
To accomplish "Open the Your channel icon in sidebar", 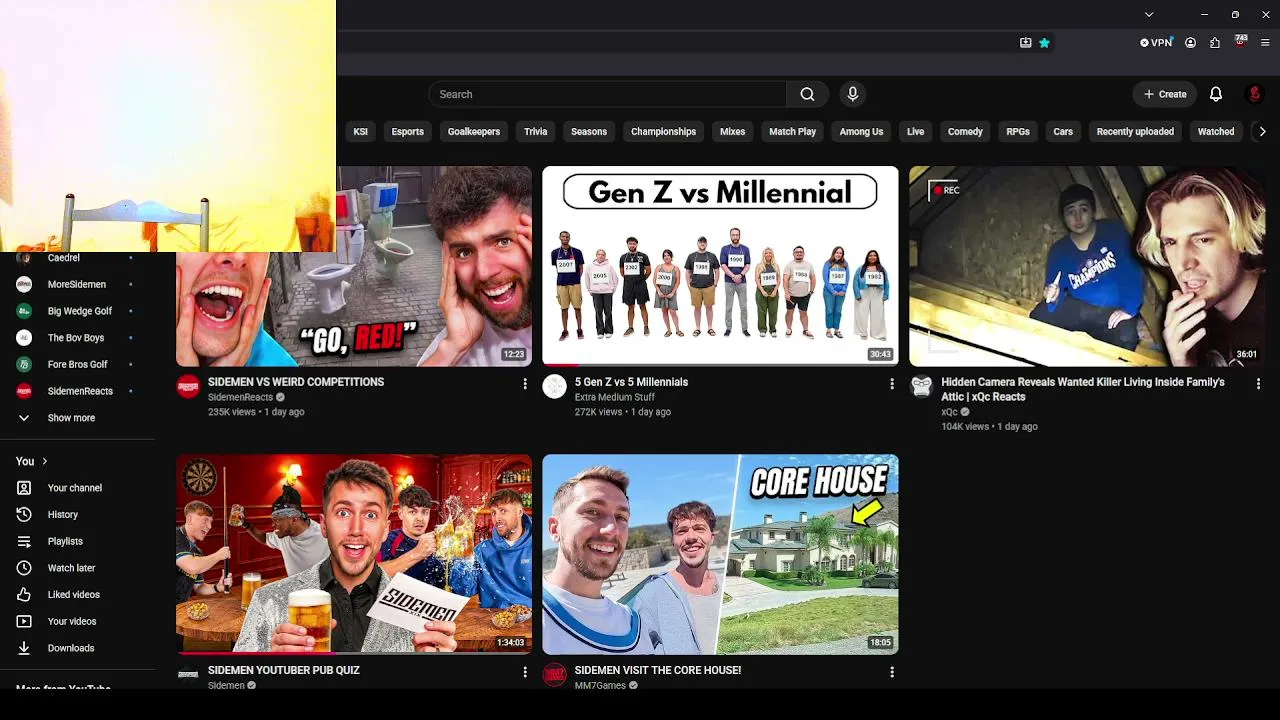I will [24, 488].
